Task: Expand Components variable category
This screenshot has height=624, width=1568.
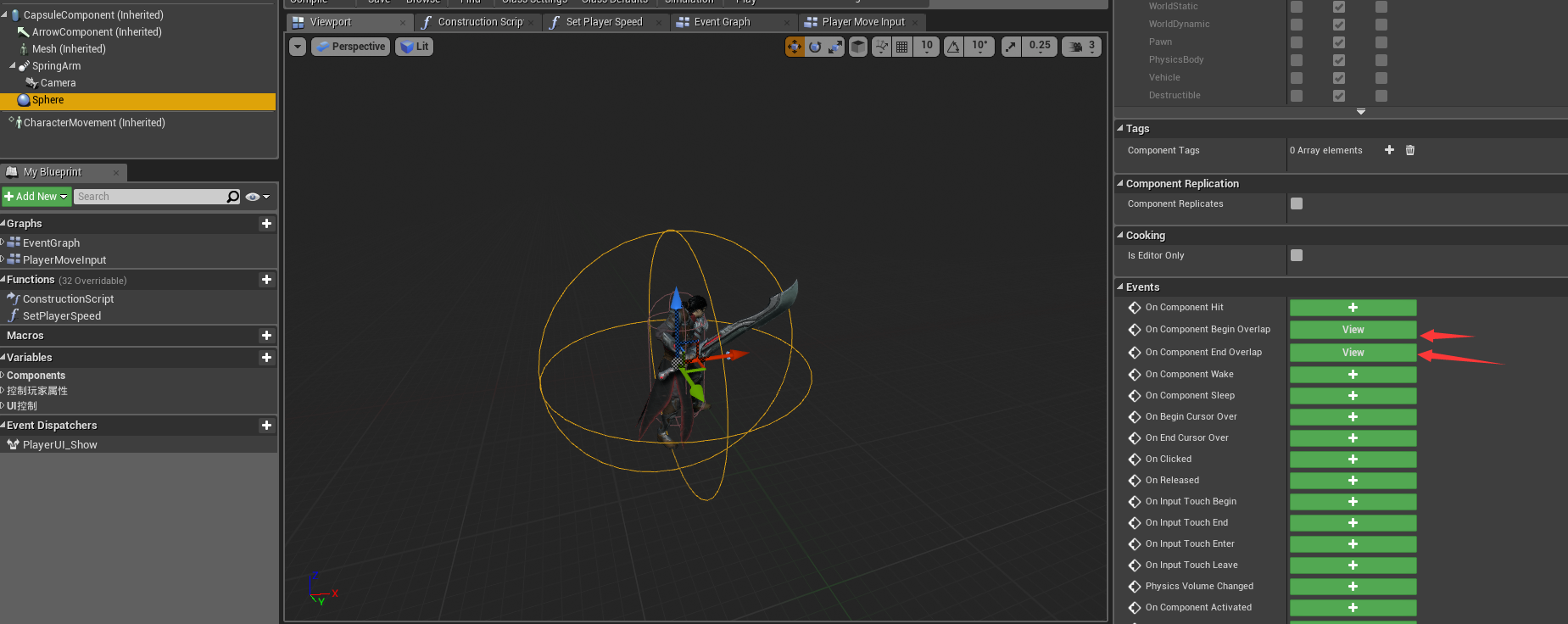Action: [3, 376]
